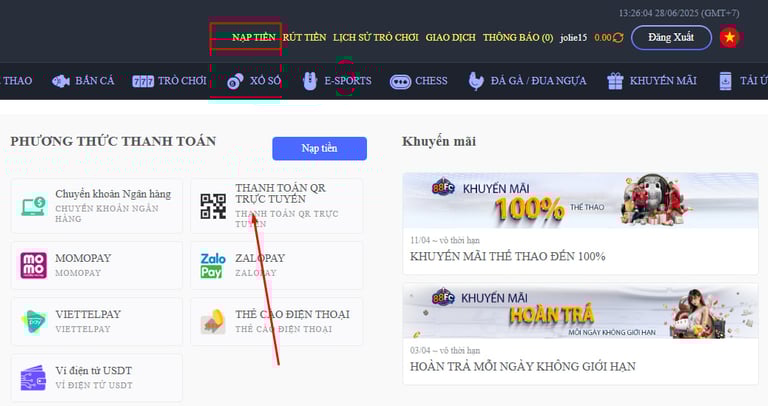The width and height of the screenshot is (768, 406).
Task: Choose the USDT e-wallet icon
Action: tap(33, 378)
